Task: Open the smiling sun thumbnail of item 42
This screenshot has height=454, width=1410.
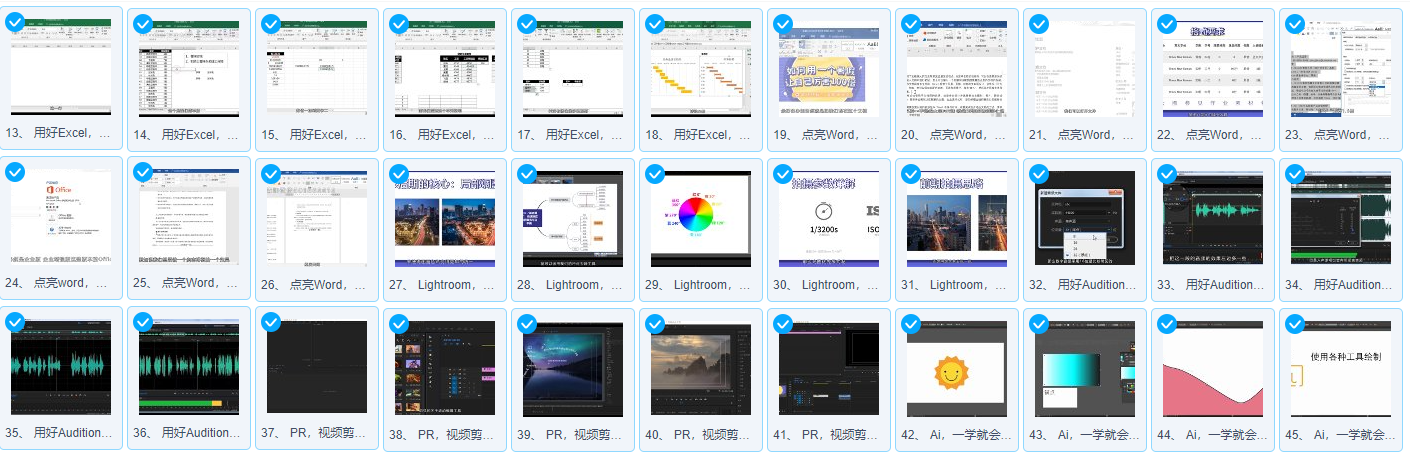Action: coord(956,369)
